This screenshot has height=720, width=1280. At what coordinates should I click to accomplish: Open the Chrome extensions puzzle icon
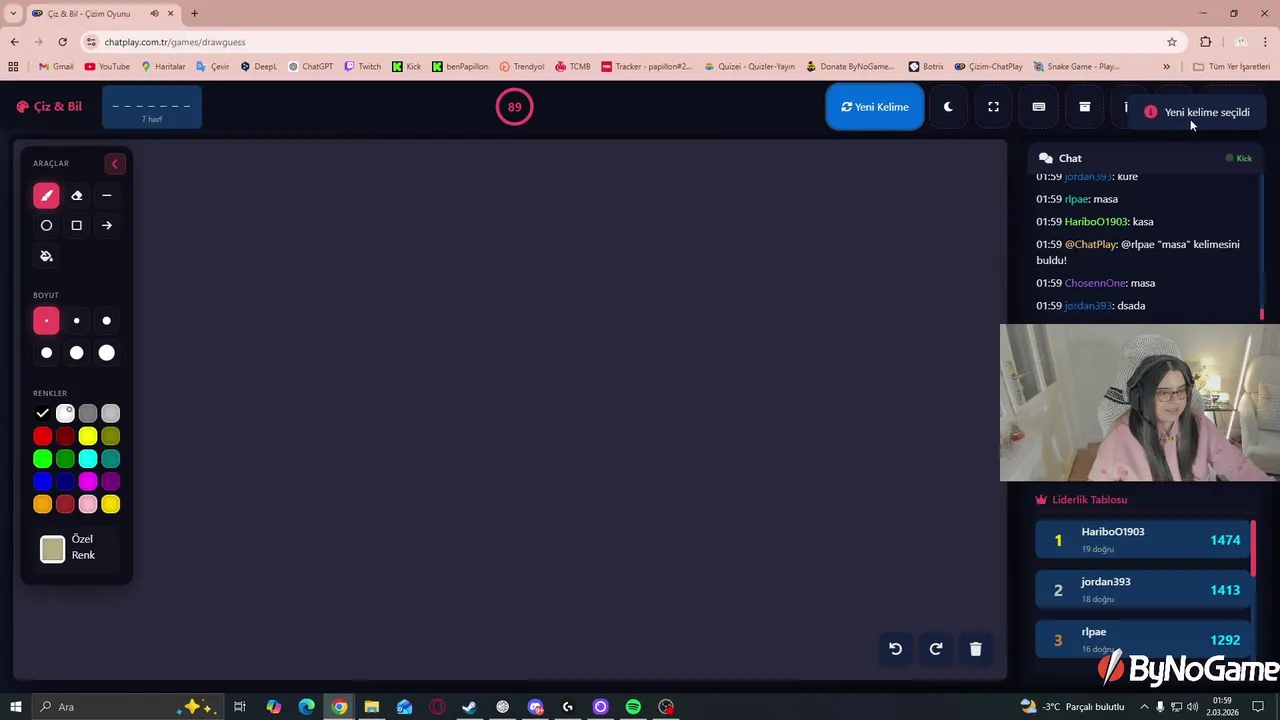tap(1205, 42)
